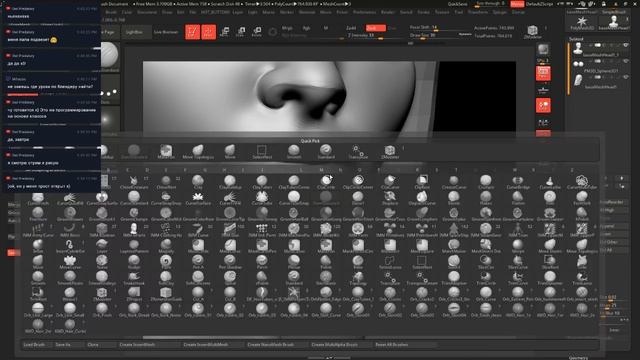Choose the CurveTube brush
The width and height of the screenshot is (640, 360).
(262, 199)
